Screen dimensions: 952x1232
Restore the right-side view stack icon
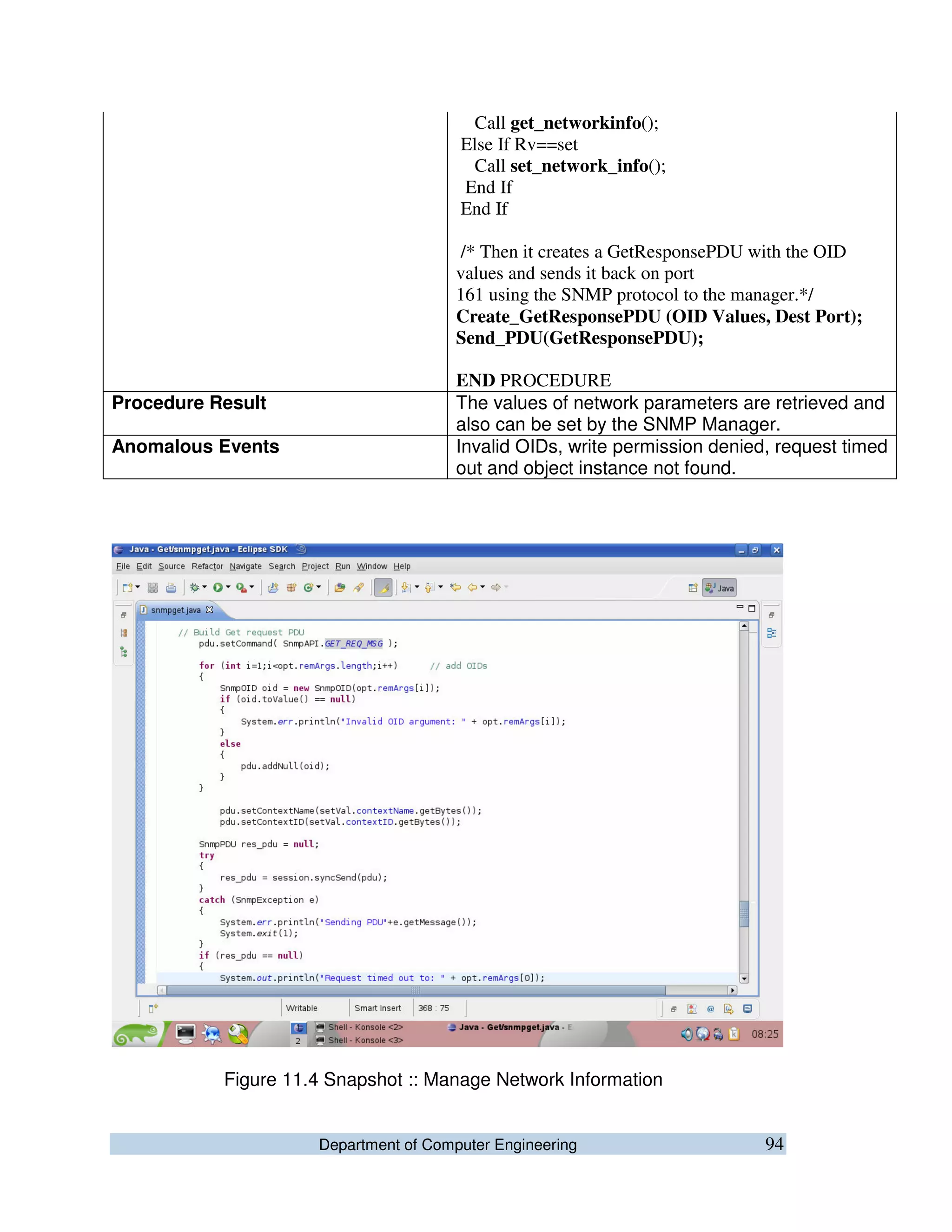[x=772, y=616]
